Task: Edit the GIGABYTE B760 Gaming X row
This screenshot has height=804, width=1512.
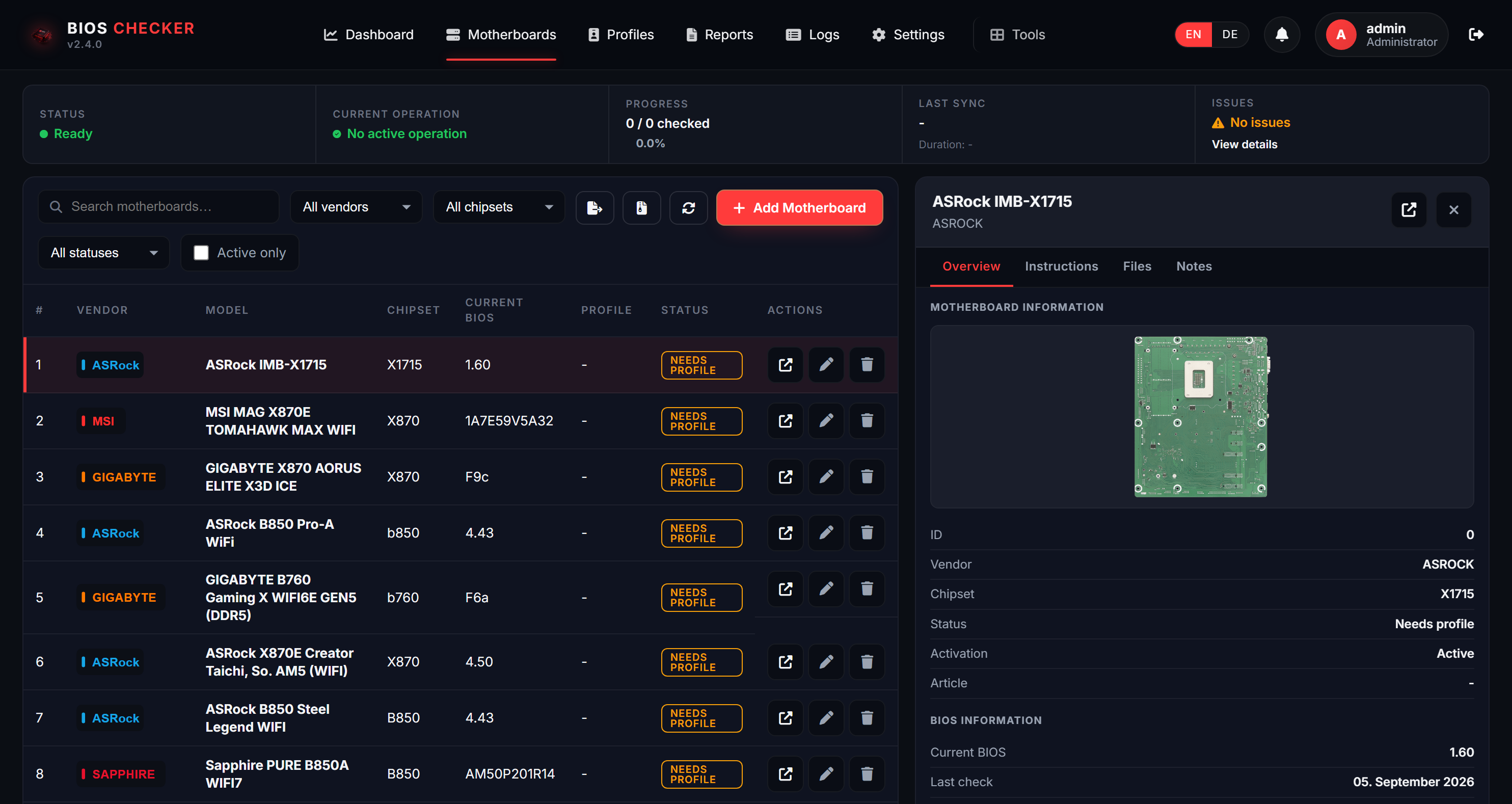Action: [x=826, y=588]
